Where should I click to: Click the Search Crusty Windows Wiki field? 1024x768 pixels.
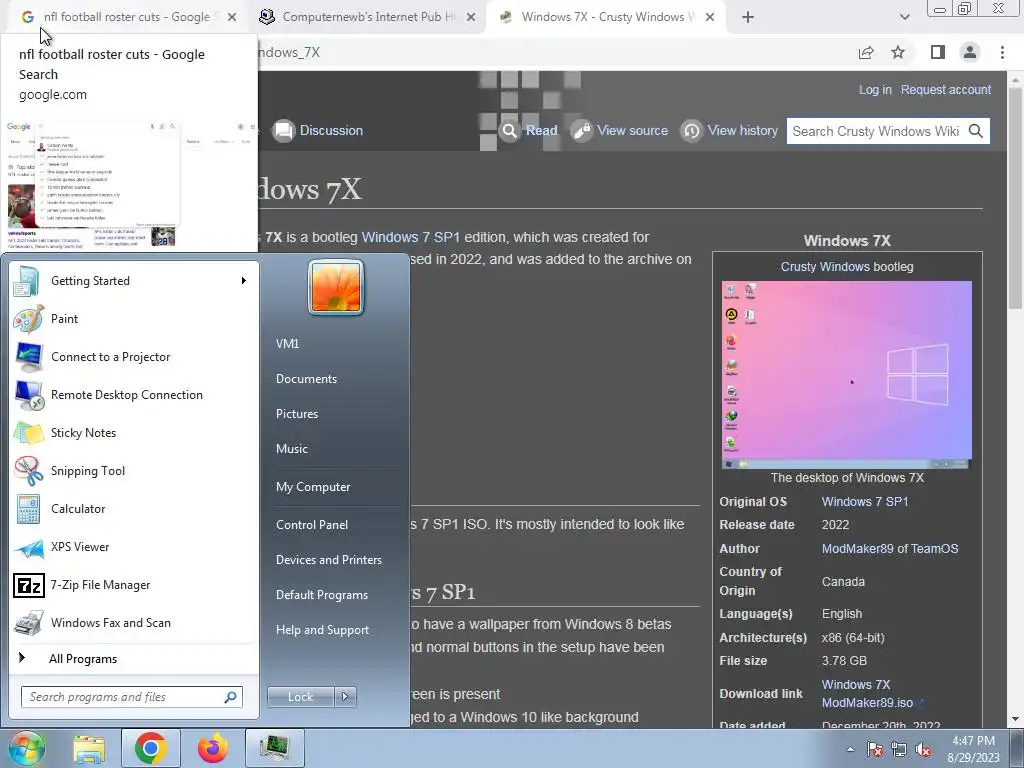point(876,131)
